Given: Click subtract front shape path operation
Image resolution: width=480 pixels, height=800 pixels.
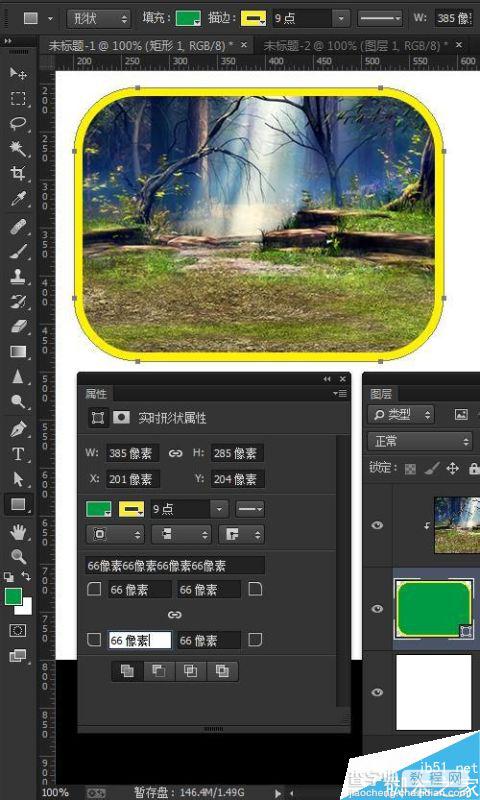Looking at the screenshot, I should point(159,671).
